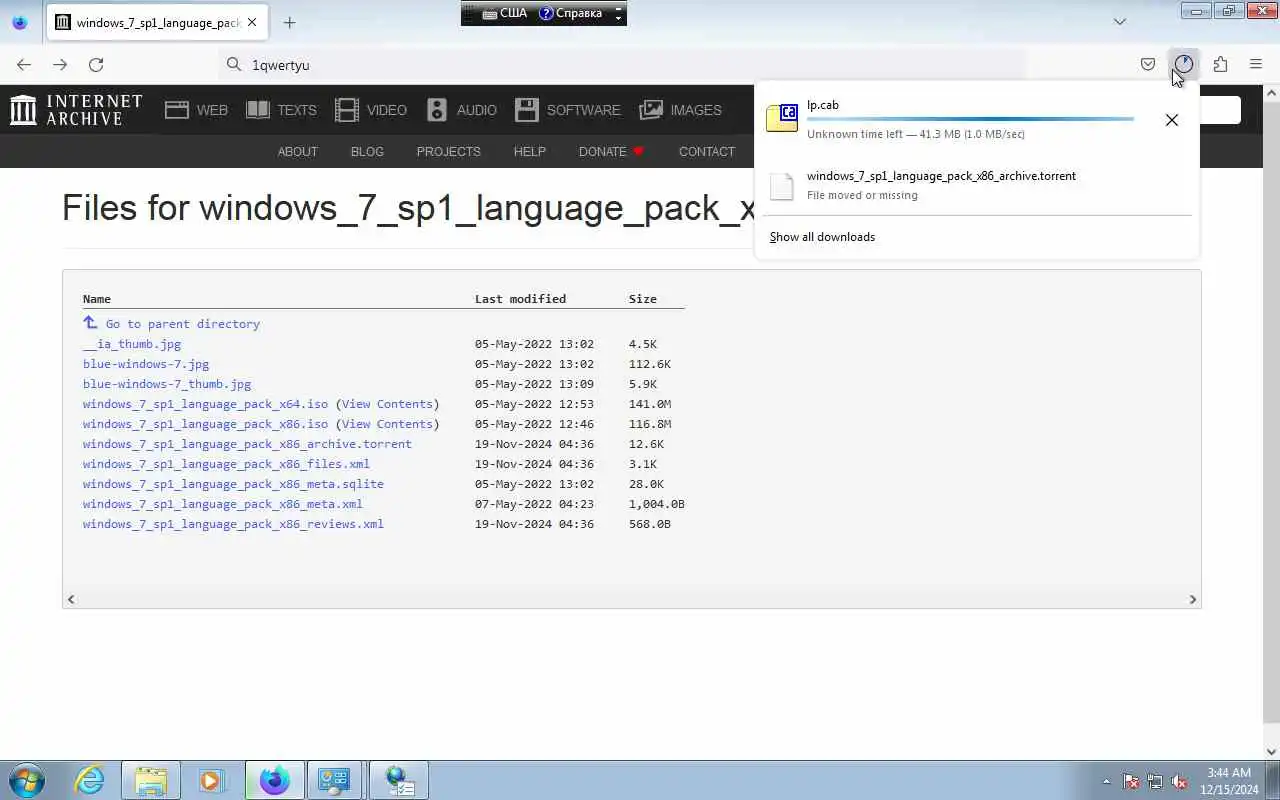
Task: Click the network tray icon
Action: tap(1155, 781)
